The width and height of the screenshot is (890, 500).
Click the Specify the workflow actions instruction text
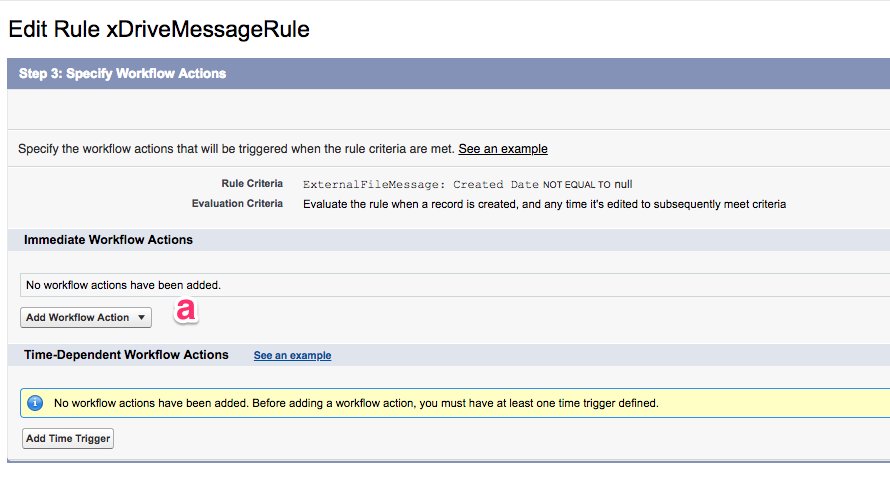[236, 149]
